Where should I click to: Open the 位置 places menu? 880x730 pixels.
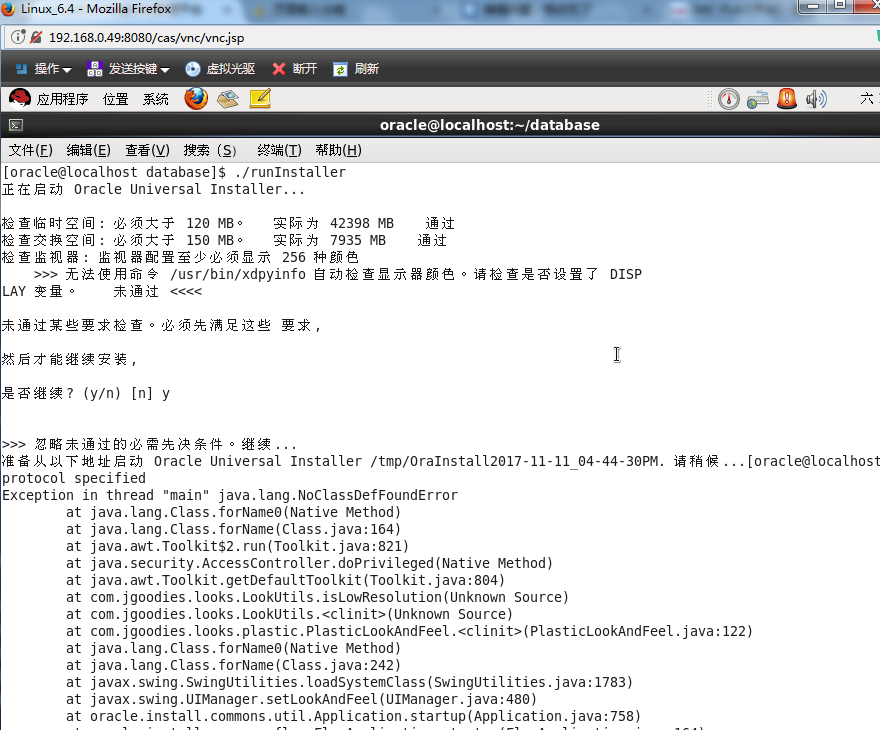pos(116,99)
